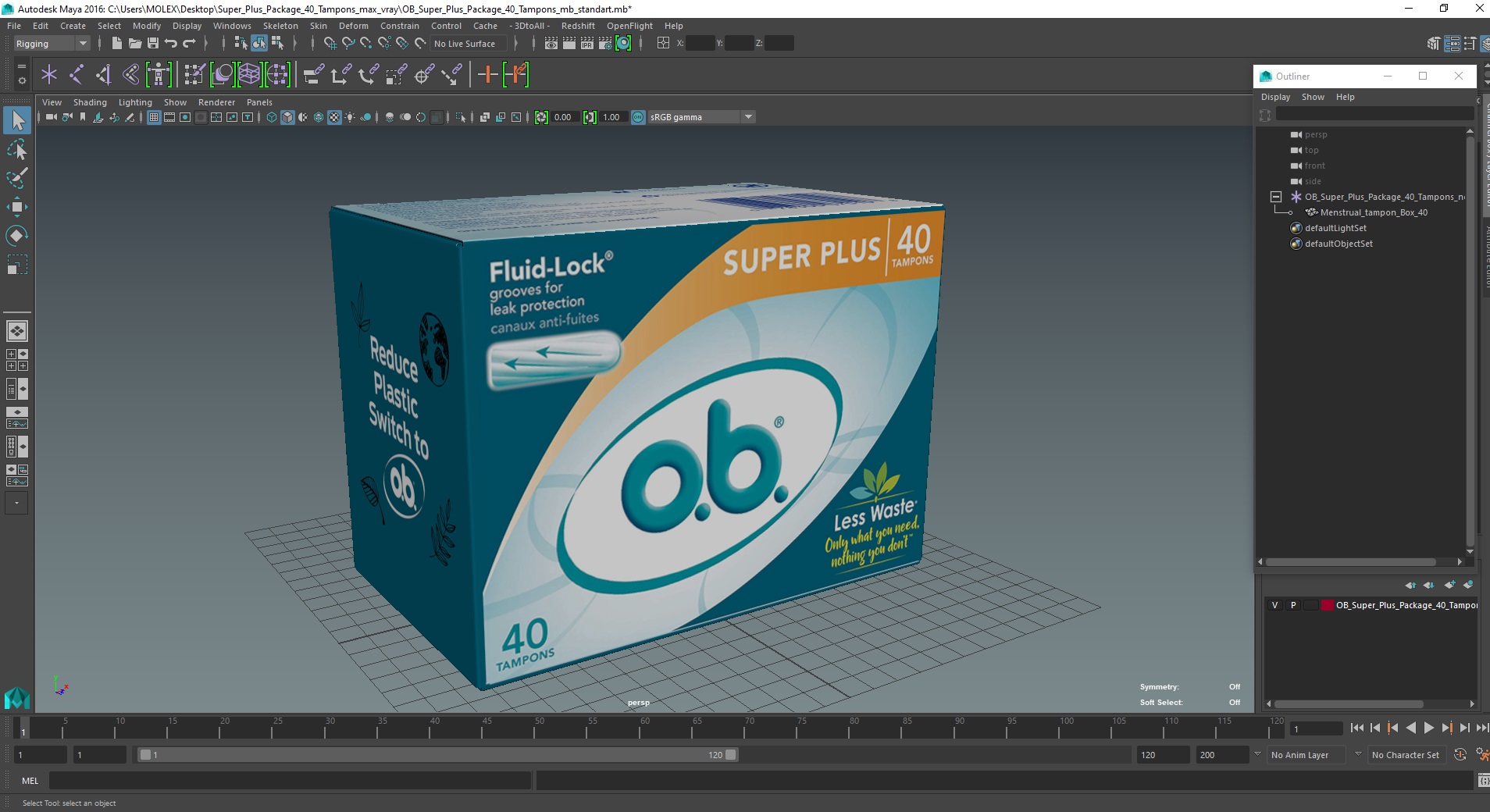Select the Paint Selection tool in the toolbox
1490x812 pixels.
pyautogui.click(x=17, y=177)
